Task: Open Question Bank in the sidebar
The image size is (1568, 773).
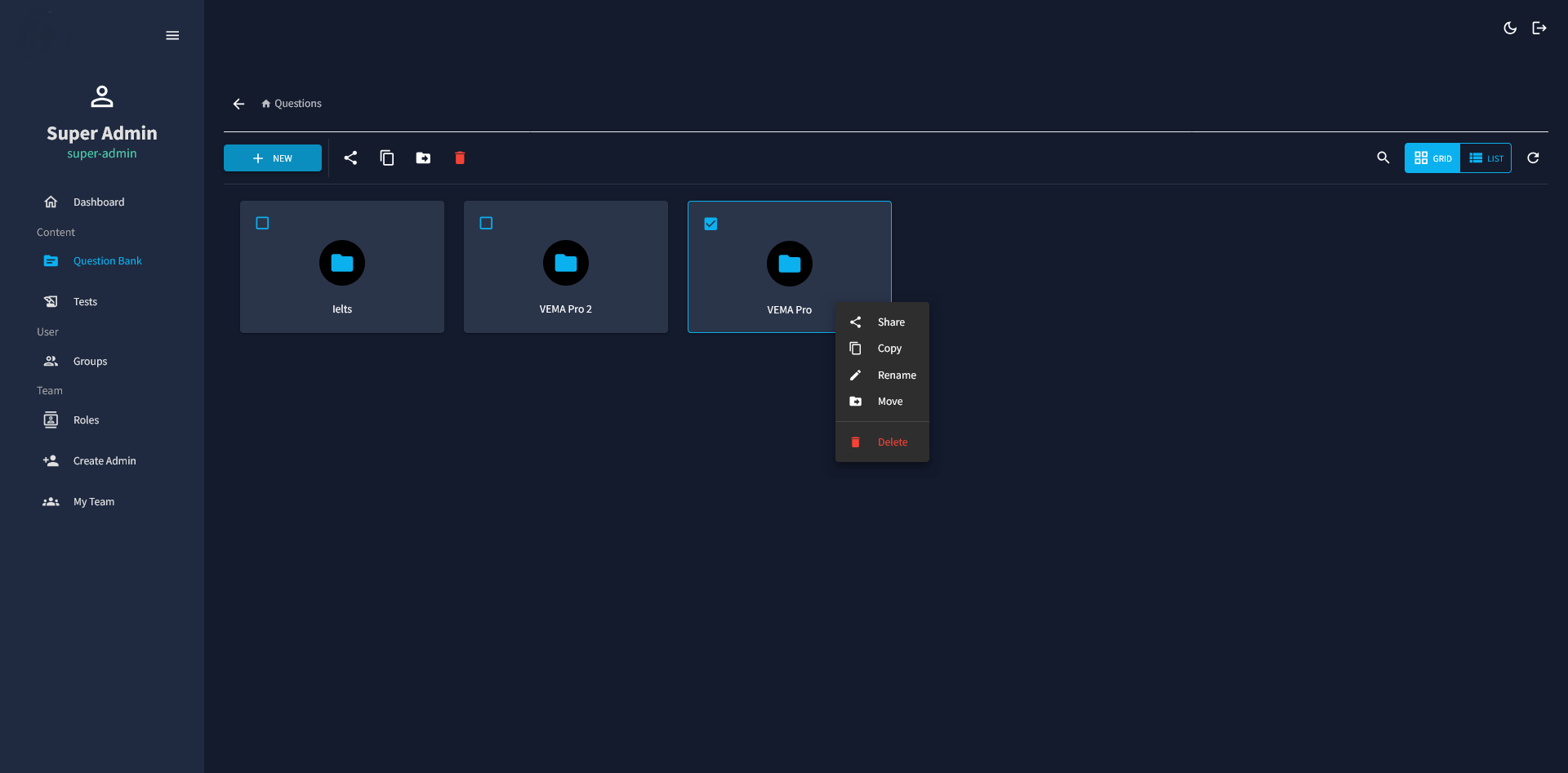Action: 107,260
